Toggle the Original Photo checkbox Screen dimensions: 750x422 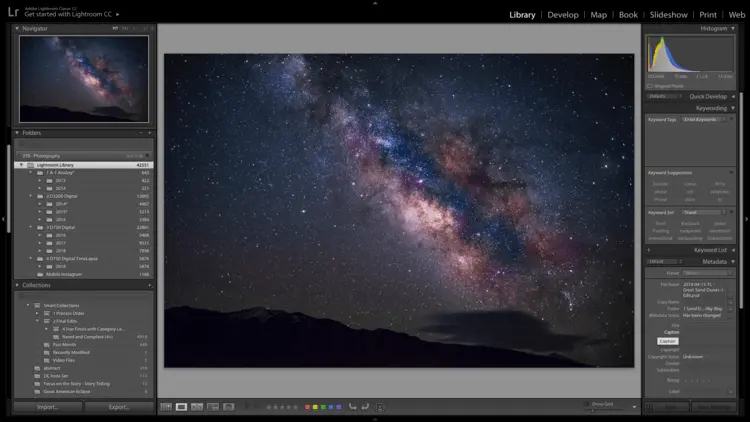point(650,86)
